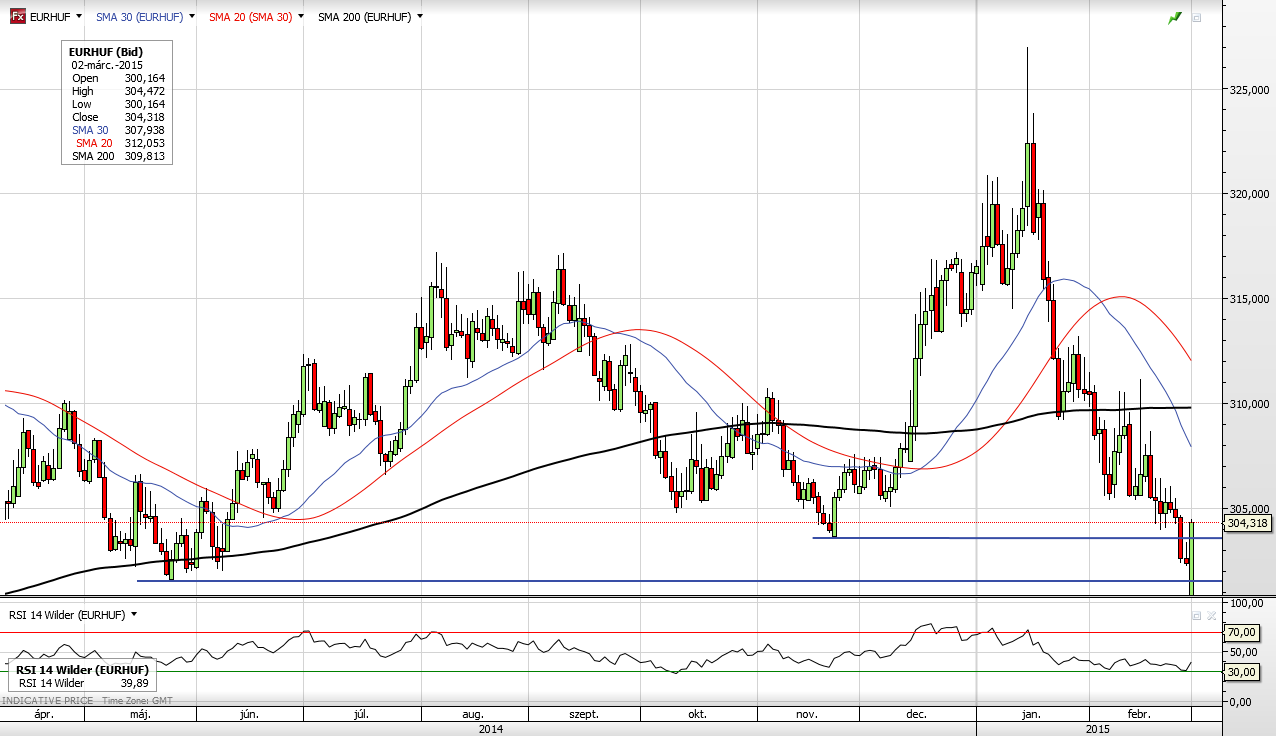Click the Close 304,318 value in data box
This screenshot has height=736, width=1276.
point(145,117)
